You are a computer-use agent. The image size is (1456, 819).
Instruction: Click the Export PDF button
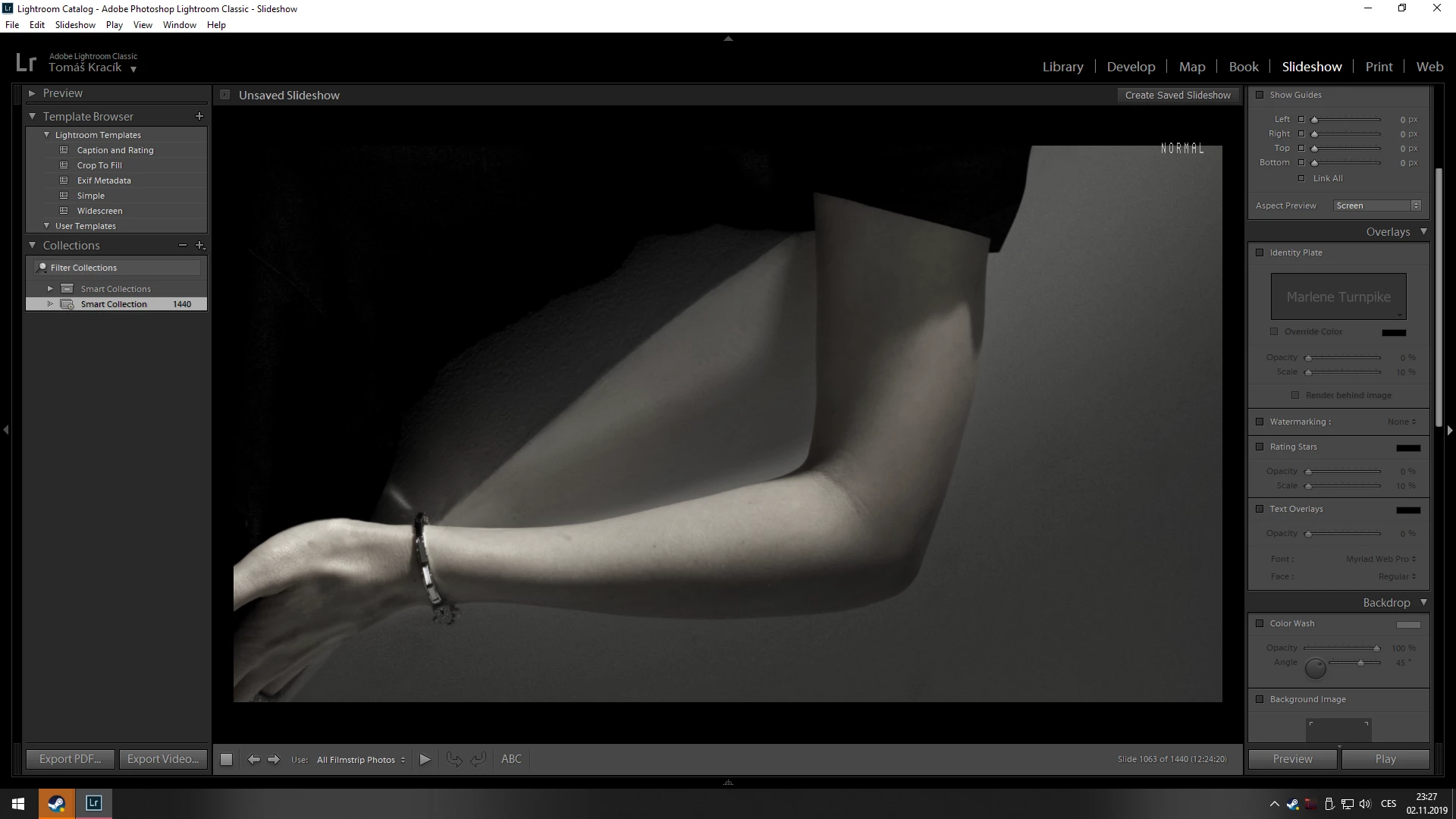click(70, 759)
